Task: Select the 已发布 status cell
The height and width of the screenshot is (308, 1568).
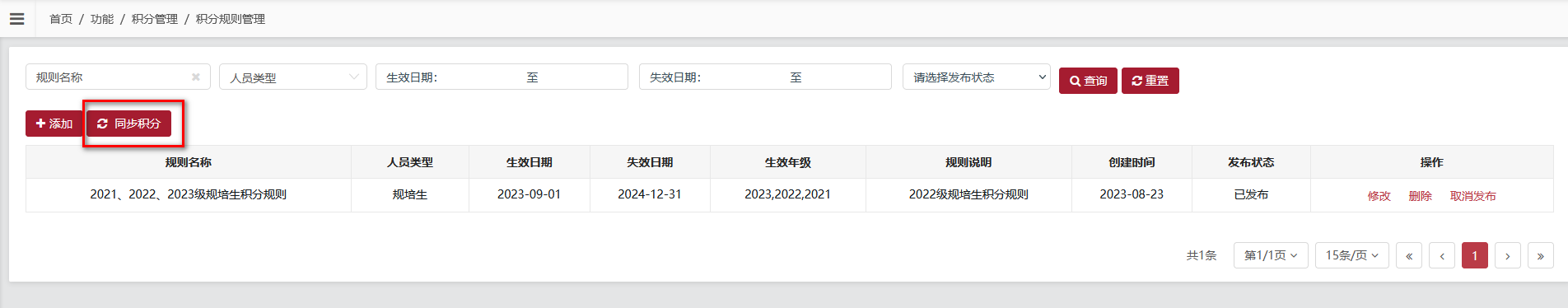Action: coord(1251,194)
